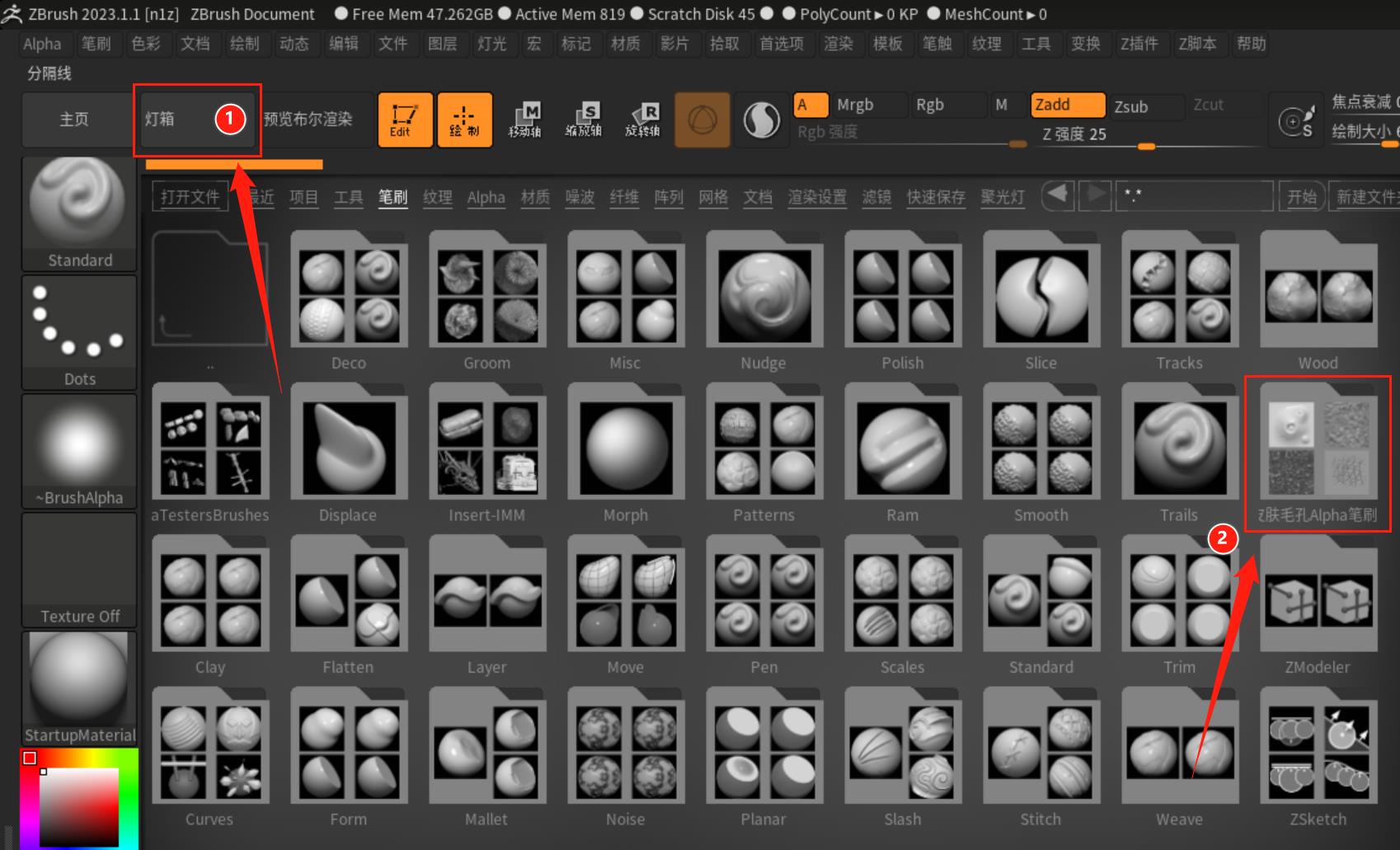Image resolution: width=1400 pixels, height=850 pixels.
Task: Click 新建文件夹 button
Action: [1365, 197]
